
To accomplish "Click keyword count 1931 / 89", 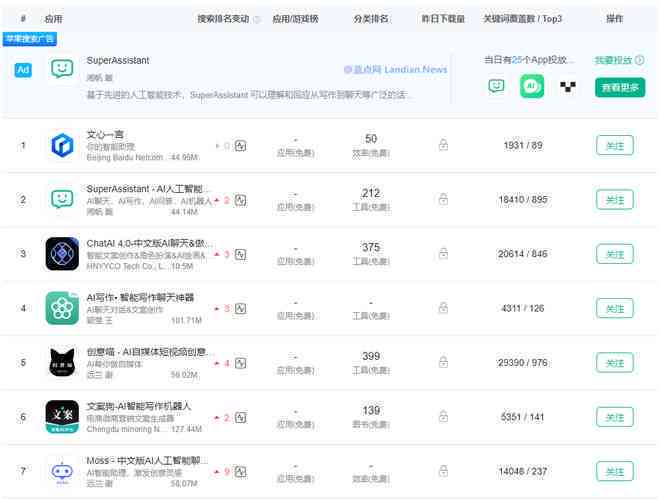I will (523, 146).
